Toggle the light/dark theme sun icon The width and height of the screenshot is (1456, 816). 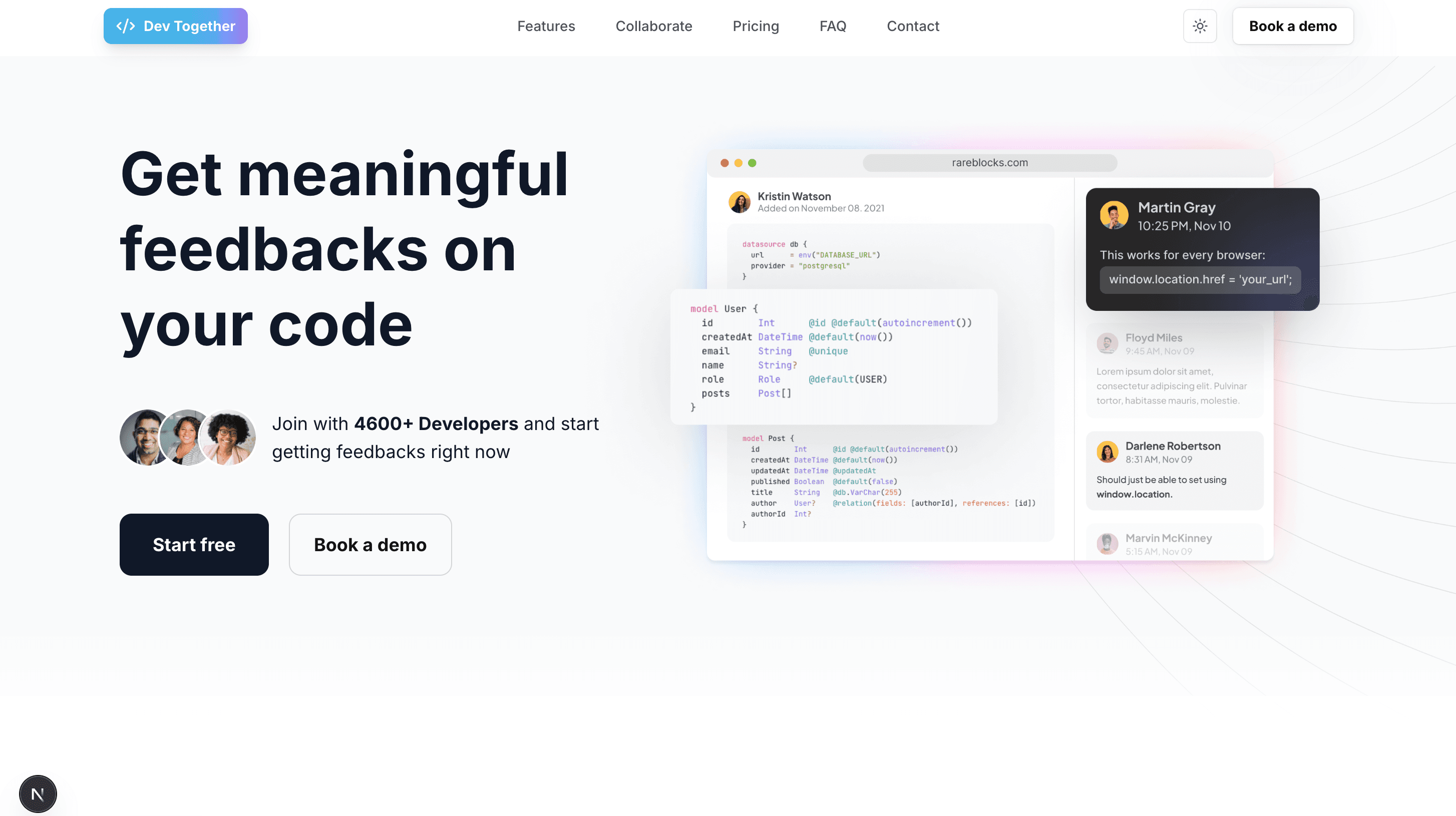1199,26
